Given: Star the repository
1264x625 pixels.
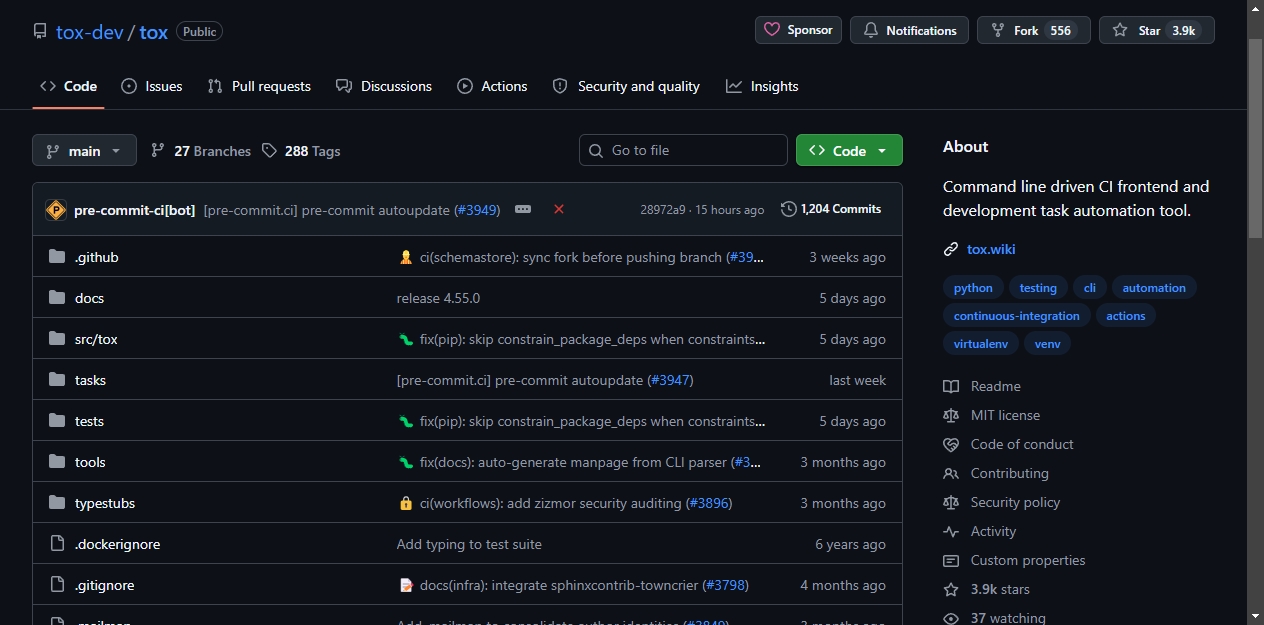Looking at the screenshot, I should pyautogui.click(x=1156, y=30).
